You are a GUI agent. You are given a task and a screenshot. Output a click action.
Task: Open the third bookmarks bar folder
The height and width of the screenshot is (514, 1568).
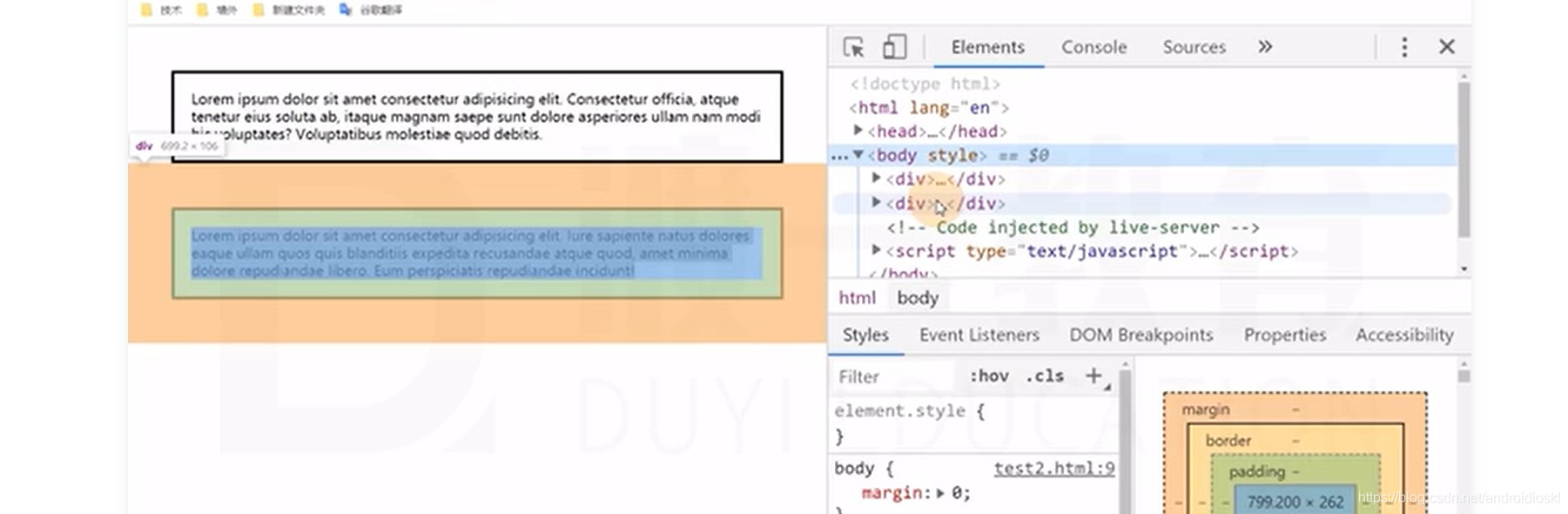(x=288, y=10)
